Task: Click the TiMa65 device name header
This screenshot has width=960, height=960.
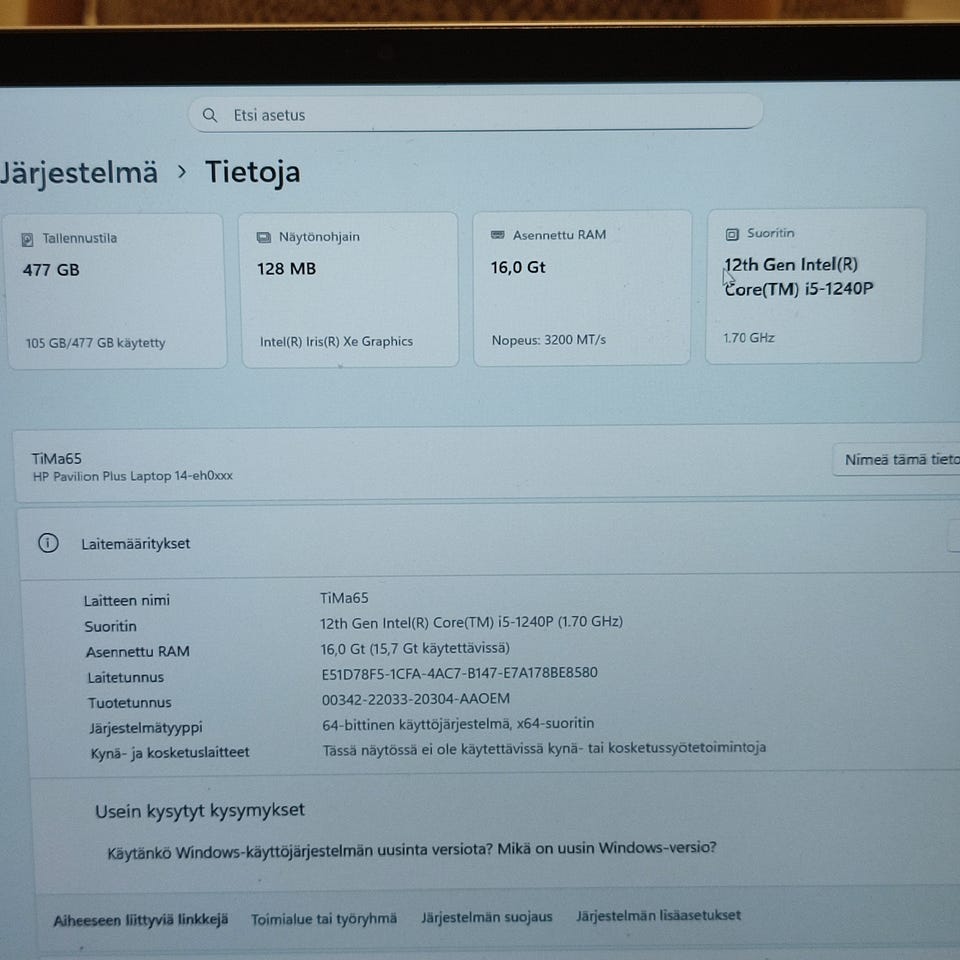Action: (x=56, y=458)
